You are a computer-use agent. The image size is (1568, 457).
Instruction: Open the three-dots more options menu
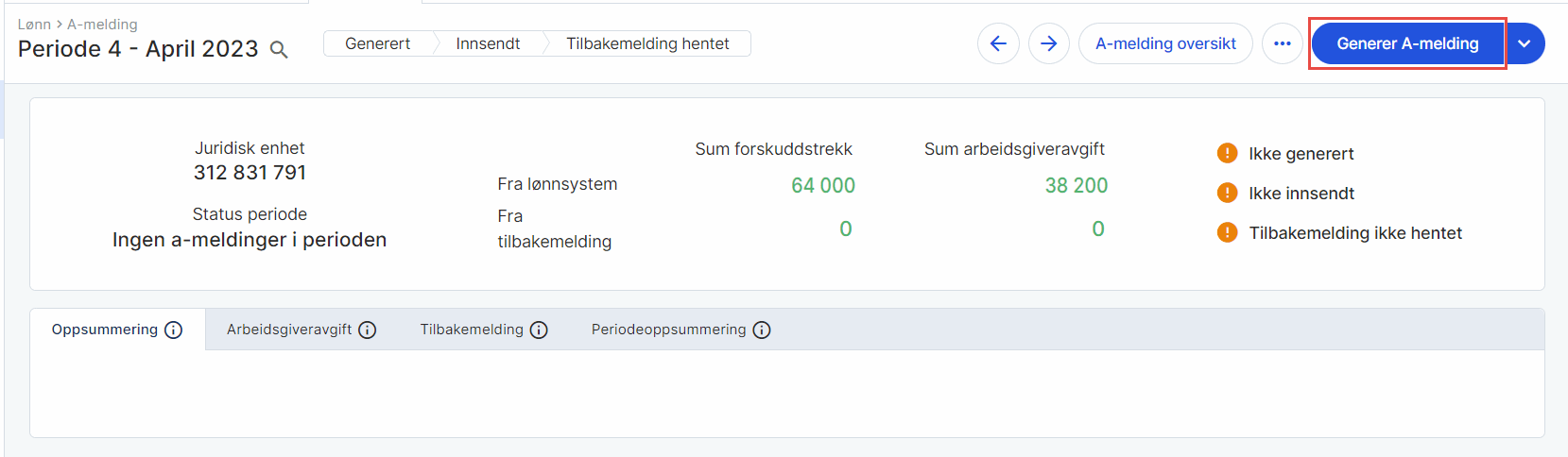[x=1282, y=43]
